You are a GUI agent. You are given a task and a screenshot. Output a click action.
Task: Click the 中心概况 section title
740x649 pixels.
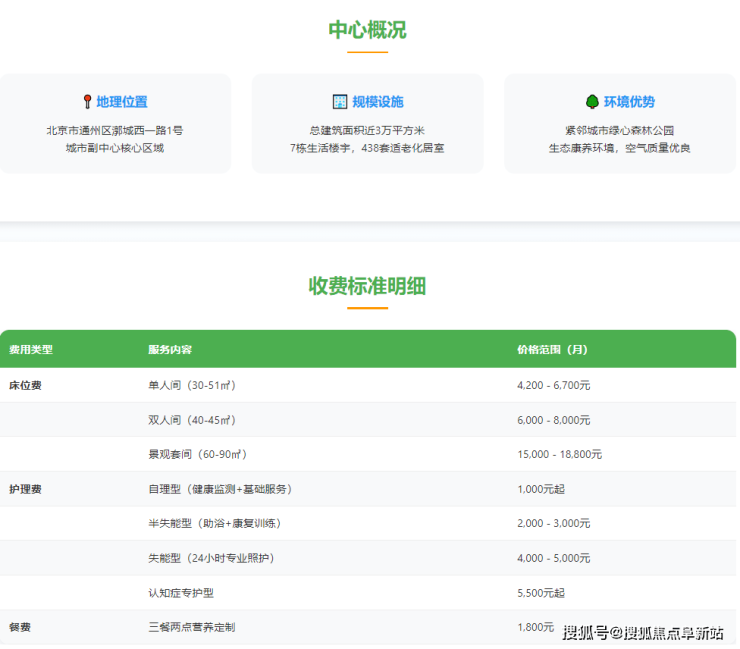(367, 30)
